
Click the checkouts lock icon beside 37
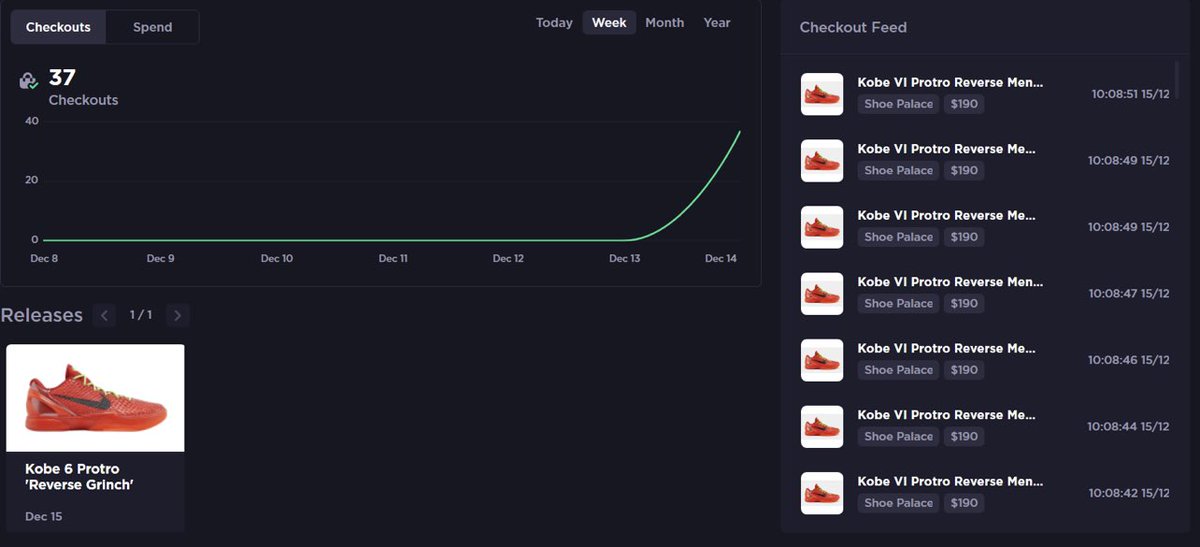click(x=29, y=81)
